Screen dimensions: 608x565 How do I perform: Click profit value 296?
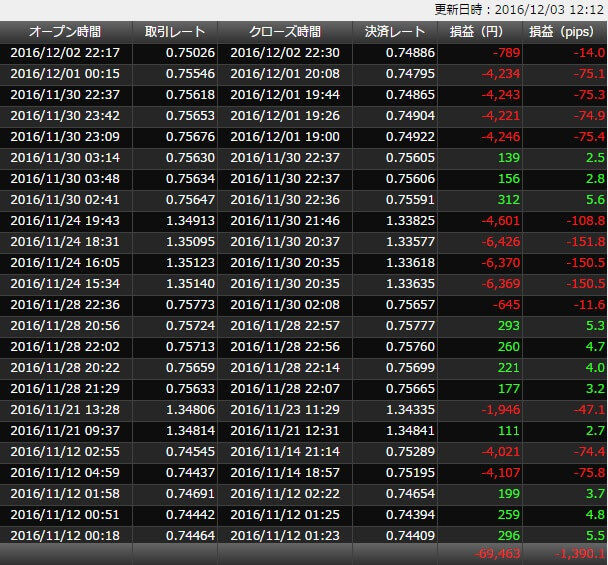(x=509, y=535)
